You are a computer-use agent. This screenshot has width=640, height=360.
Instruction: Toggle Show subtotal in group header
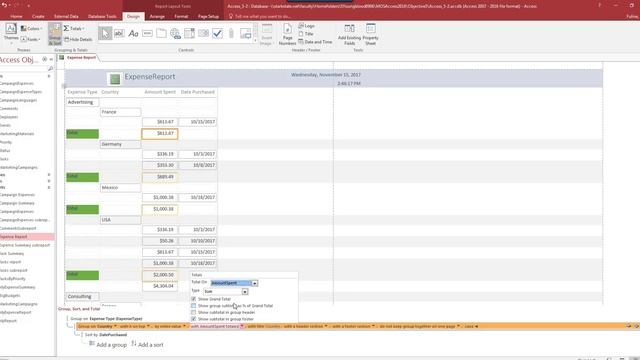193,312
